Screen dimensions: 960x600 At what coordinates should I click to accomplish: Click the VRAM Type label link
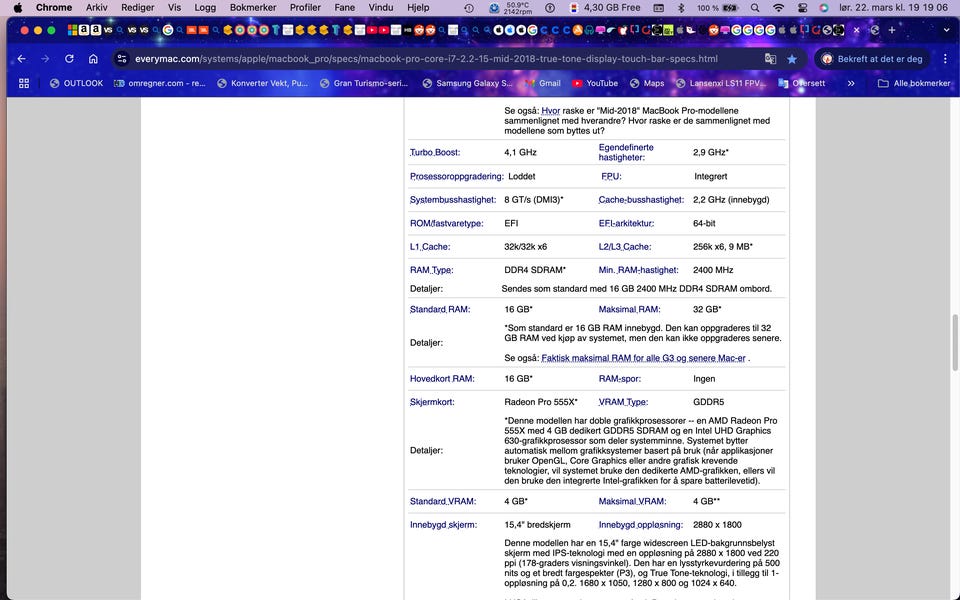[623, 402]
